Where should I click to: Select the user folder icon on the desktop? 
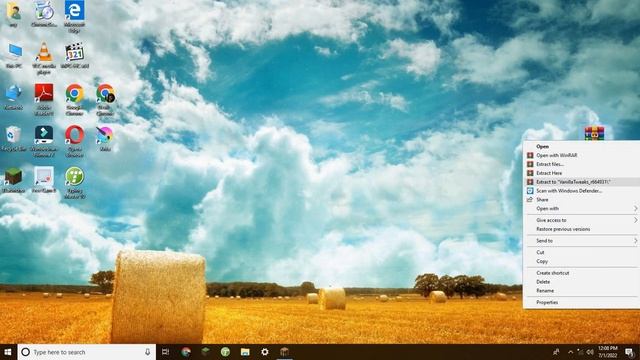13,14
